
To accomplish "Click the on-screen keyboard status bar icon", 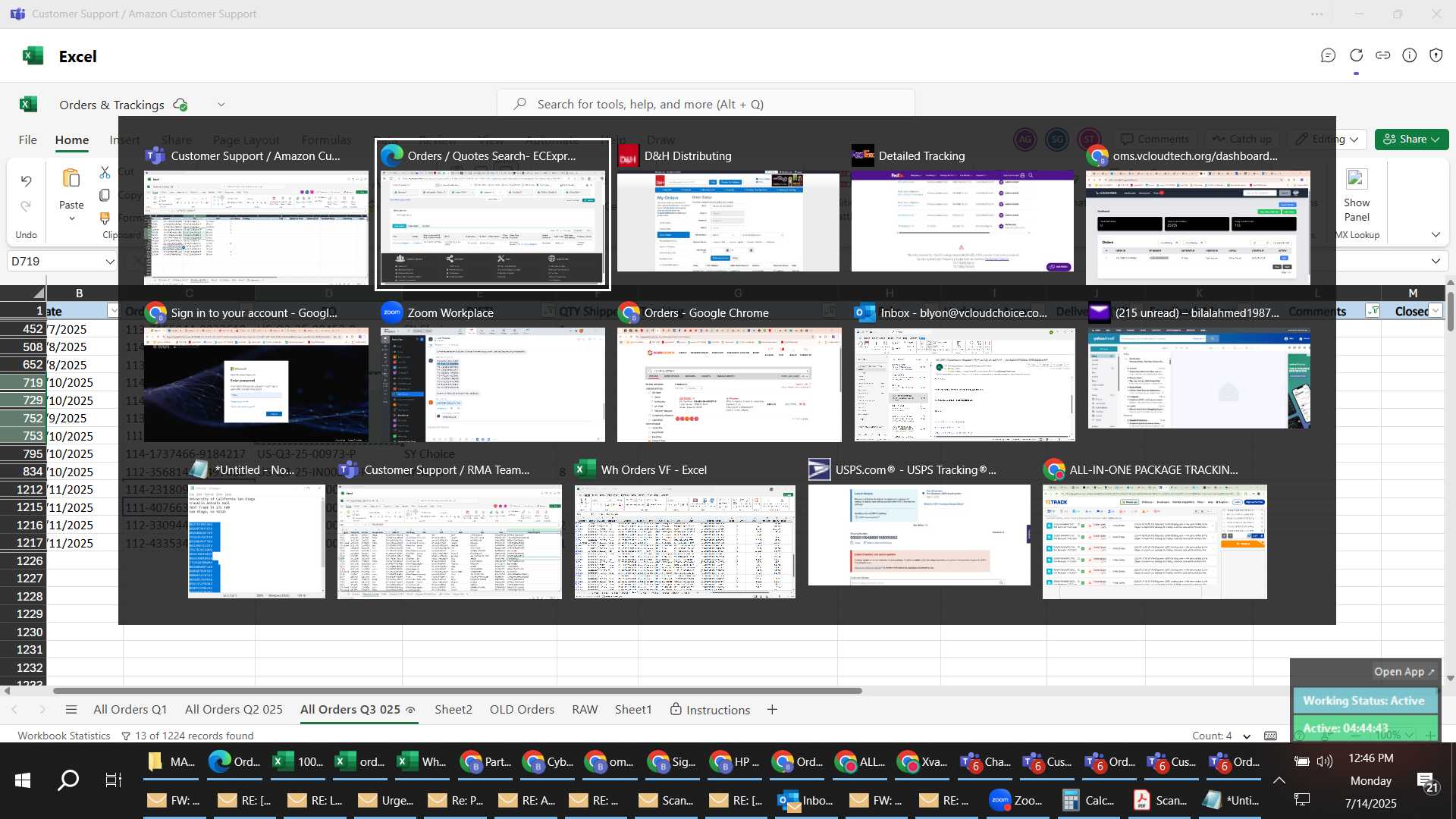I will coord(1271,736).
